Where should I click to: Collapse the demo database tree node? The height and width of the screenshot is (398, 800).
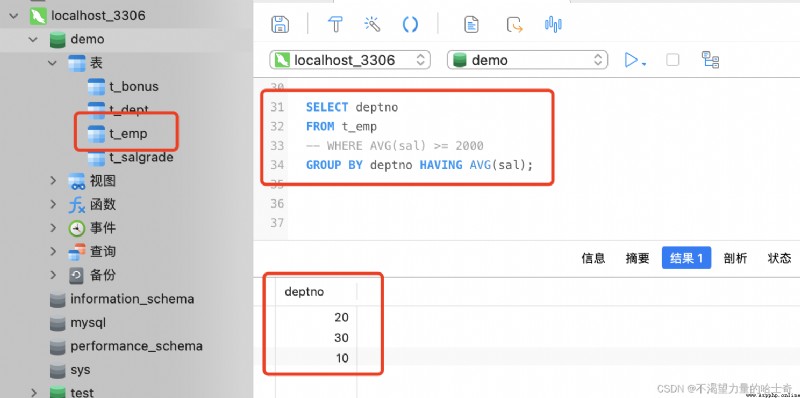click(33, 39)
